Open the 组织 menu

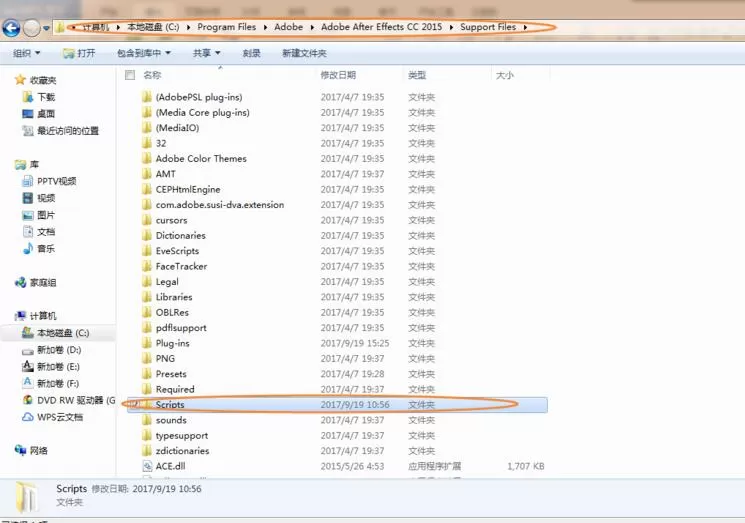(x=27, y=53)
